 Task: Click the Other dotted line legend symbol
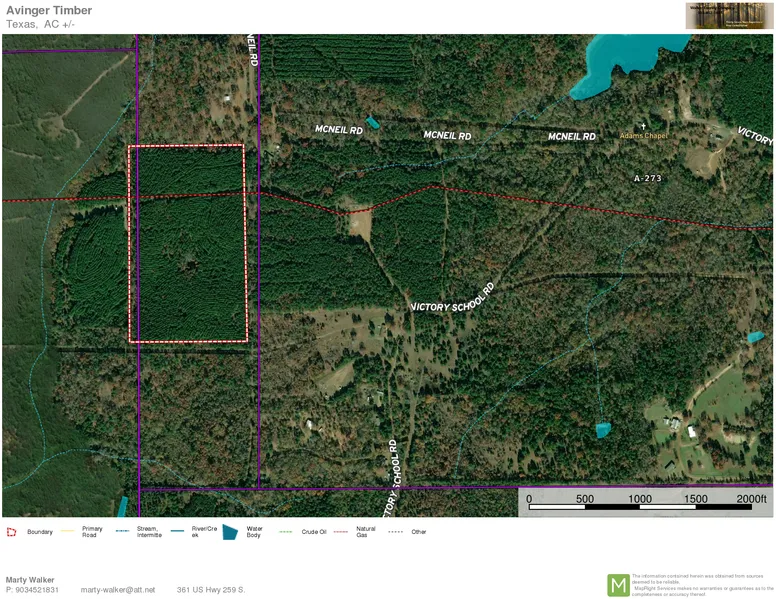click(396, 530)
